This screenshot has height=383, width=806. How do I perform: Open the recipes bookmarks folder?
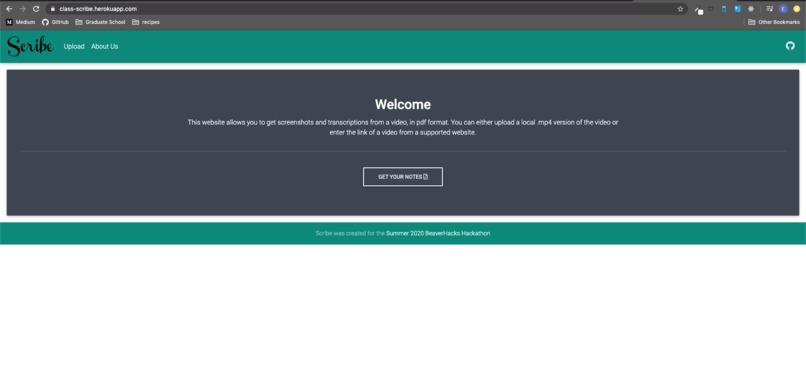click(146, 22)
